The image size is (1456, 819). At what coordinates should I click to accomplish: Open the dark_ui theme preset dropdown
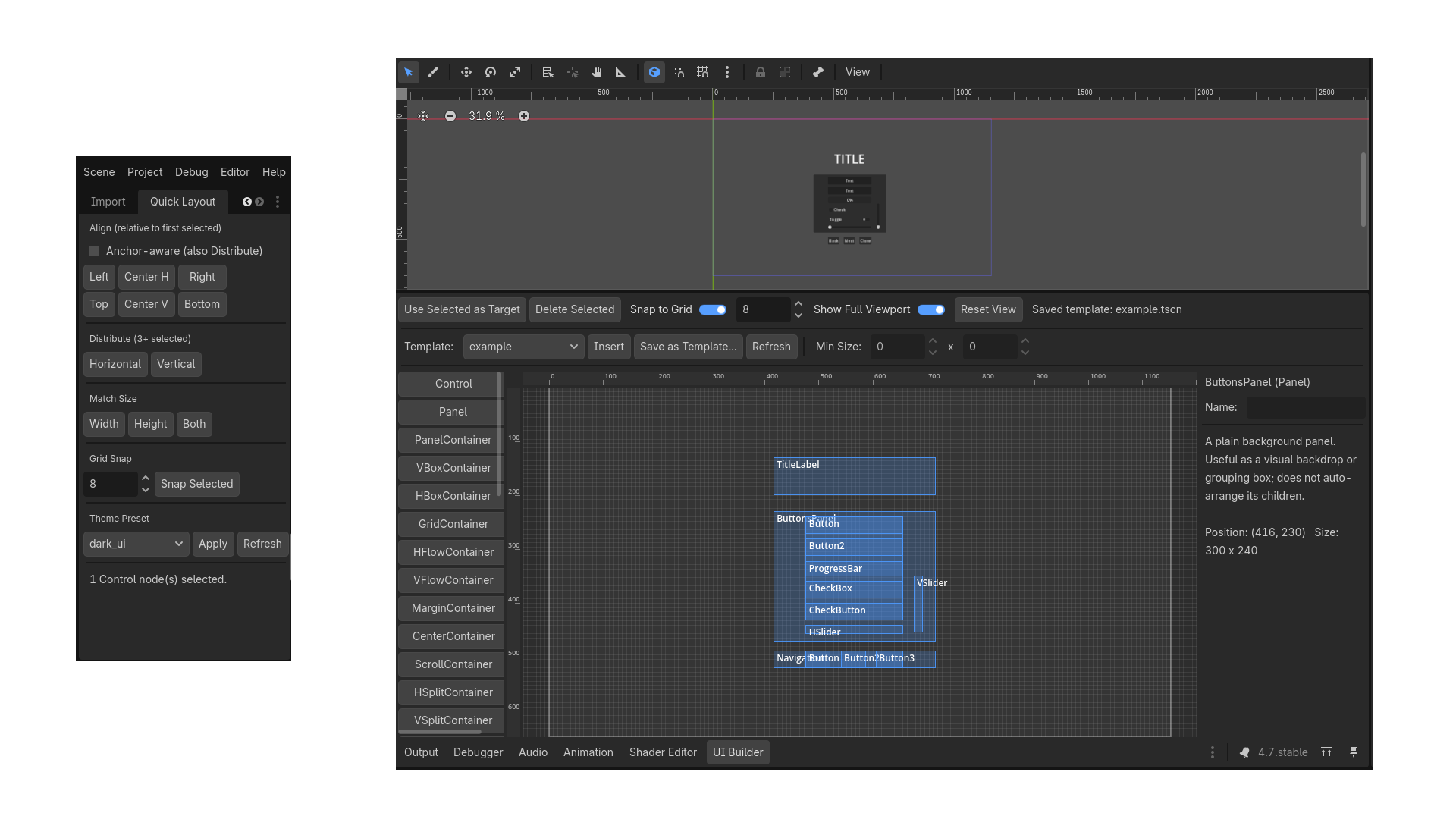(x=136, y=544)
